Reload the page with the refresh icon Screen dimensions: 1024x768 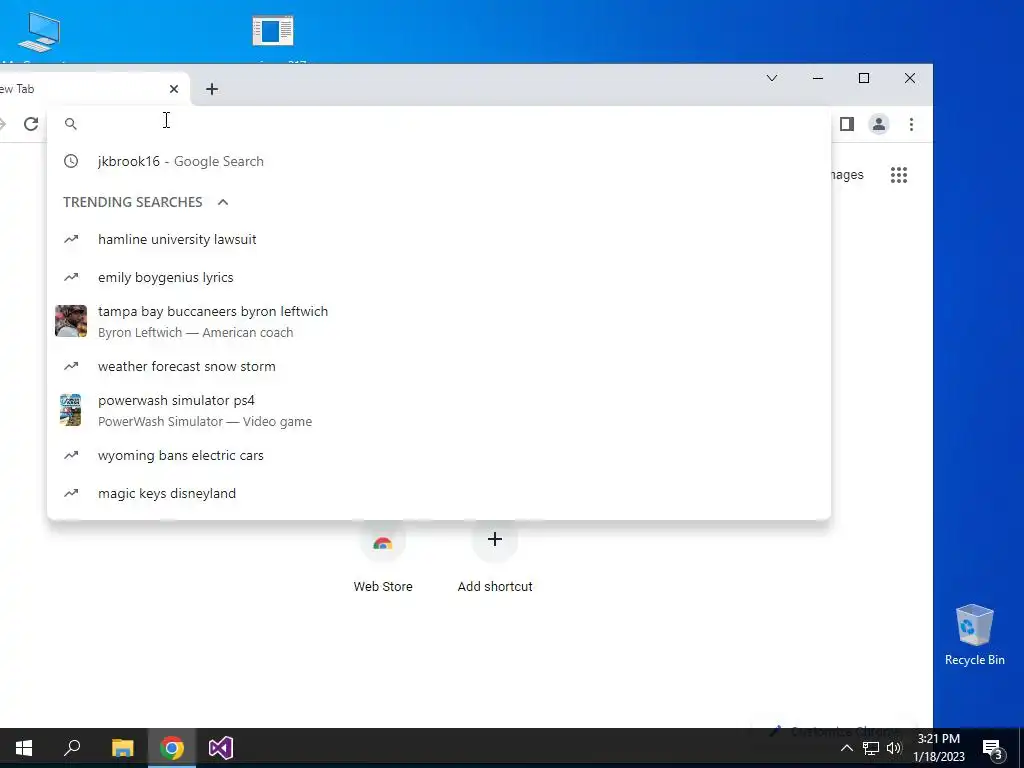pos(31,124)
